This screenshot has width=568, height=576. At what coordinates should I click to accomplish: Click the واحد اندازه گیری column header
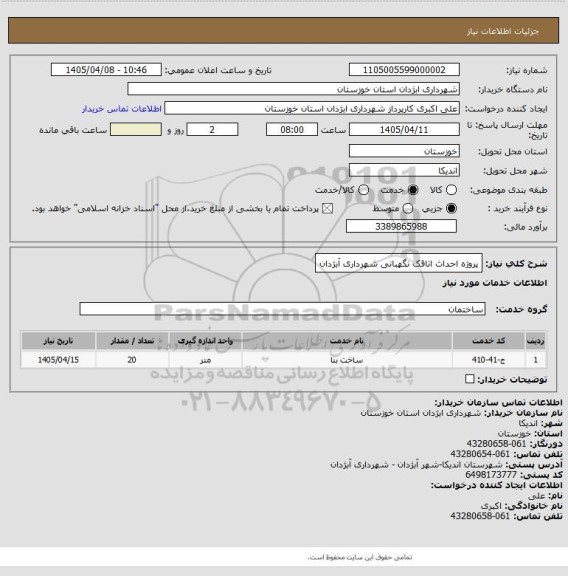(x=205, y=341)
